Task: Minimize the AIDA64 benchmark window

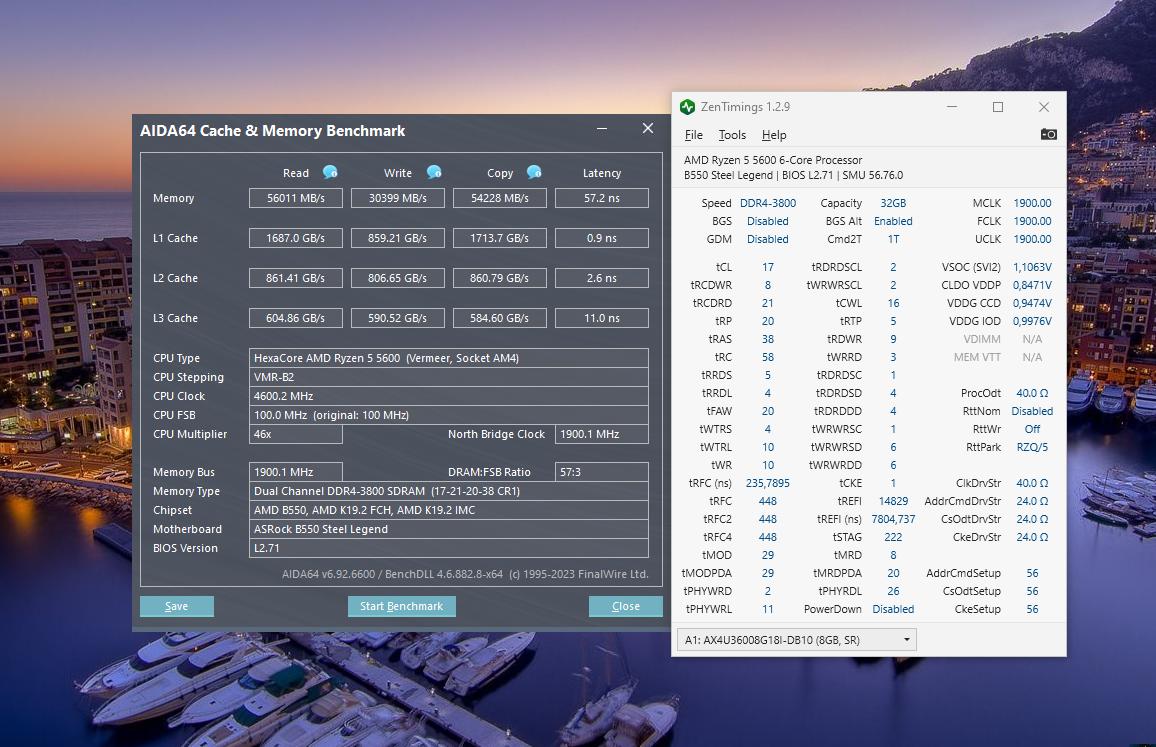Action: [602, 129]
